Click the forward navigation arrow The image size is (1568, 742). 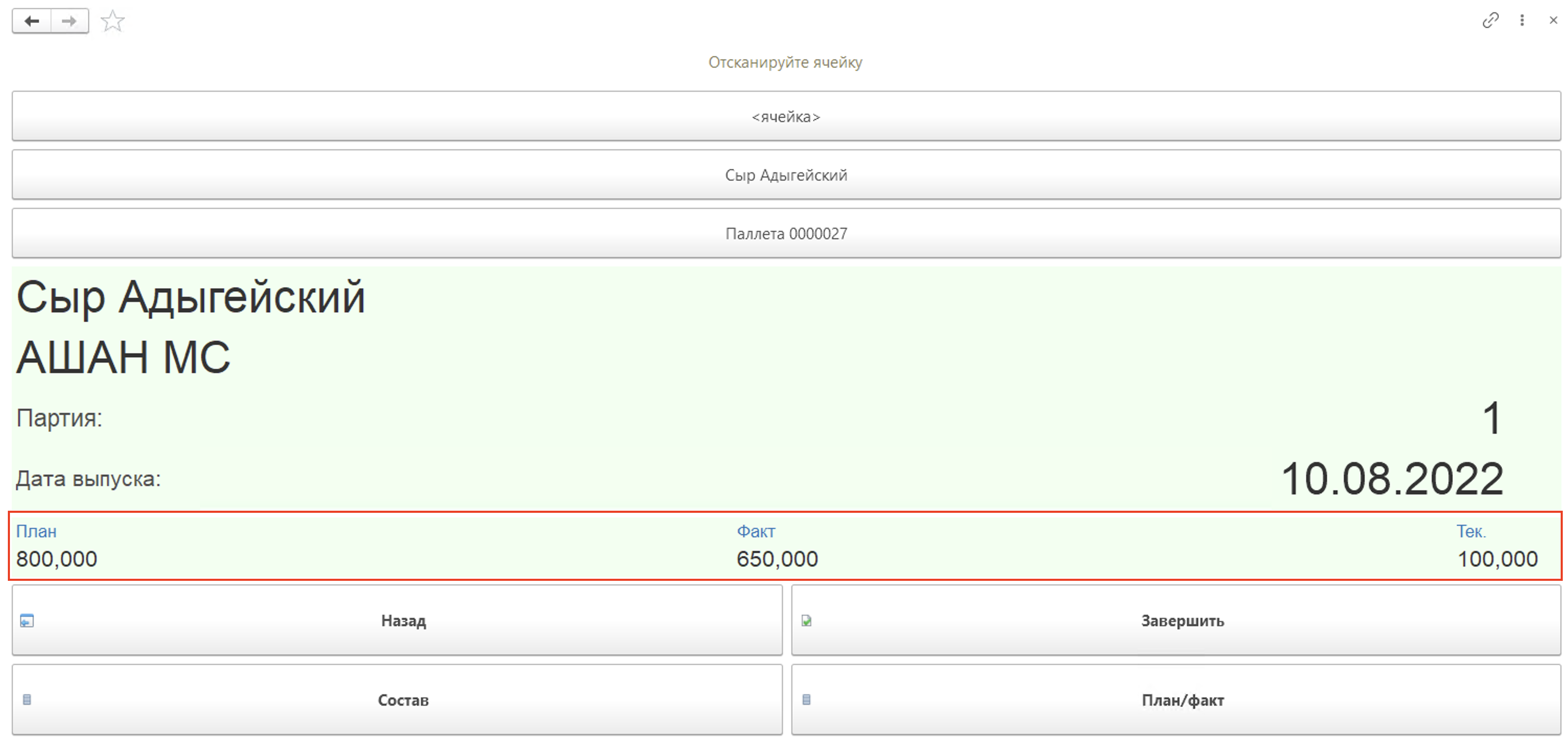point(70,21)
